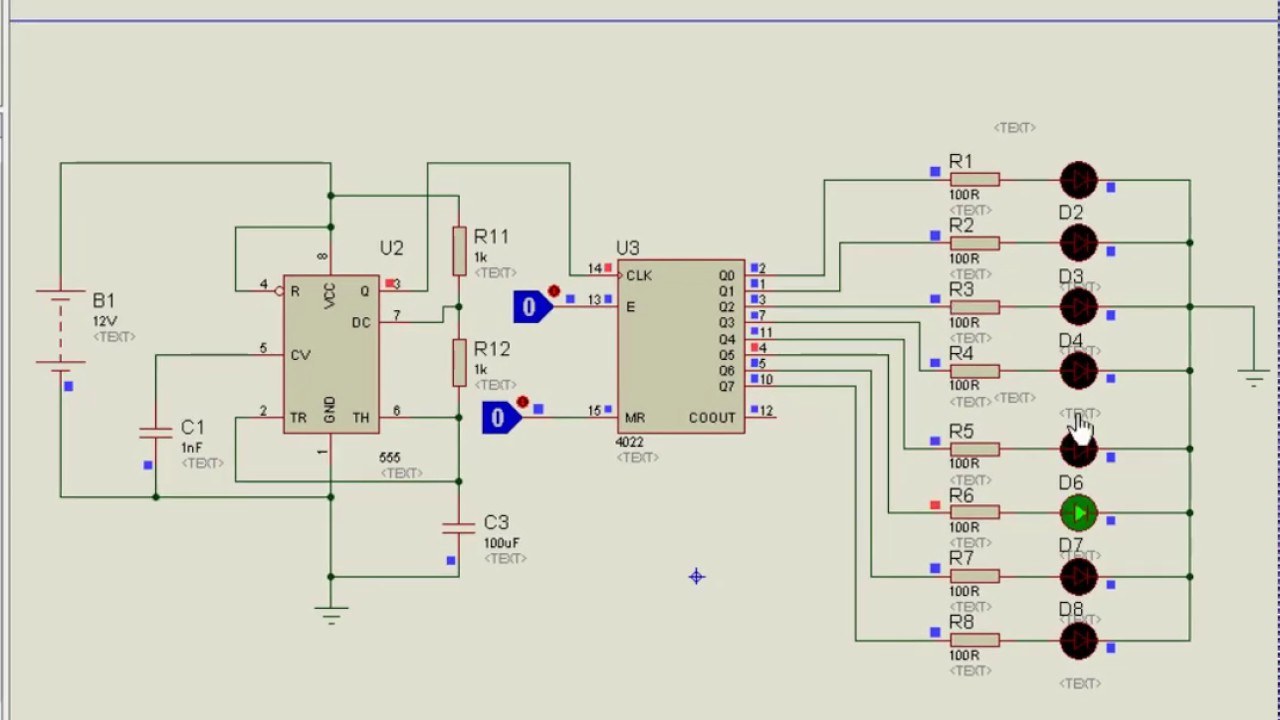Toggle the logic state on pin MR

(x=501, y=418)
